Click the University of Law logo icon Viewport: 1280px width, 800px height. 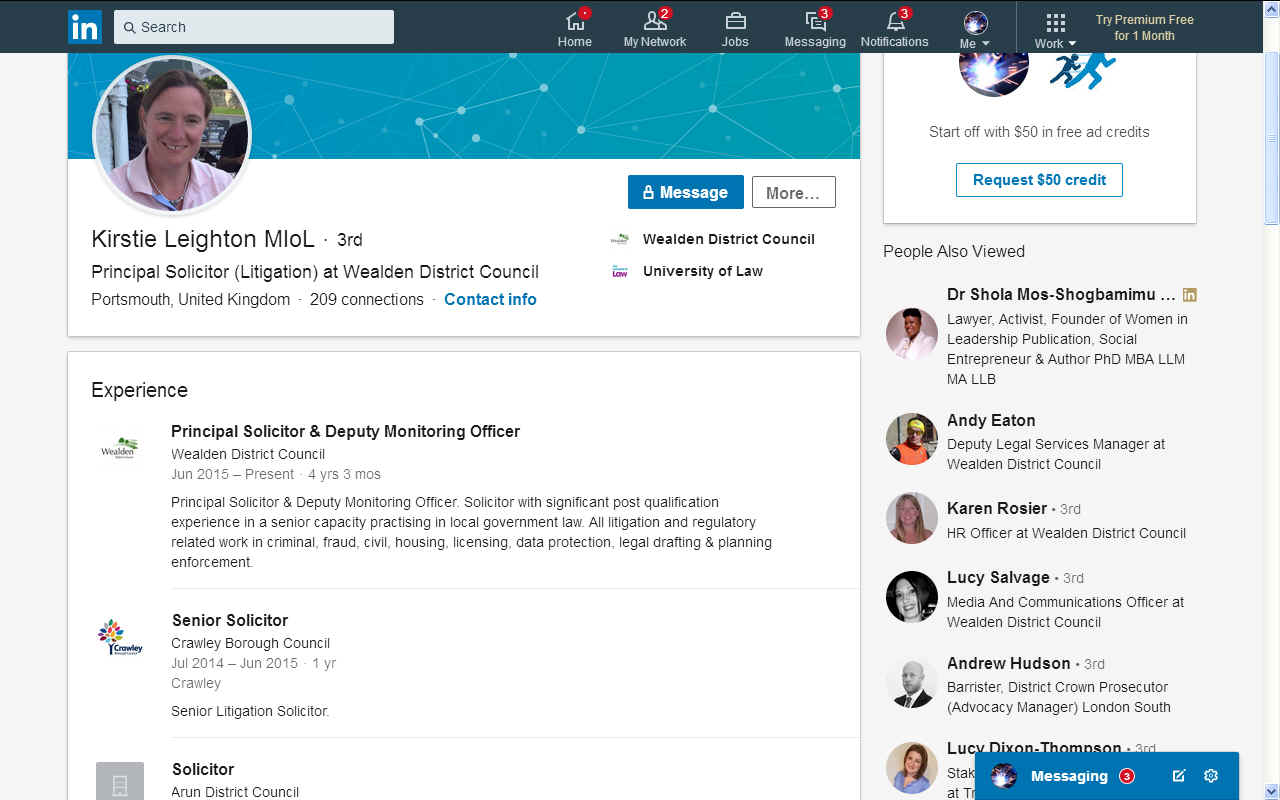pos(620,271)
